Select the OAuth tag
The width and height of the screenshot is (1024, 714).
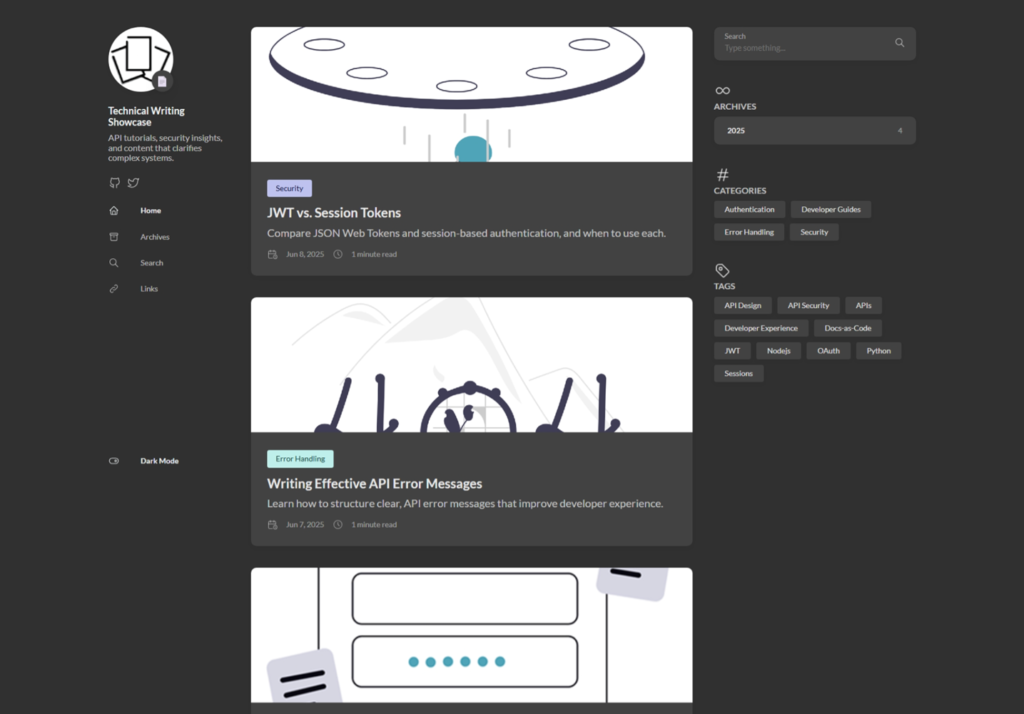(x=828, y=351)
